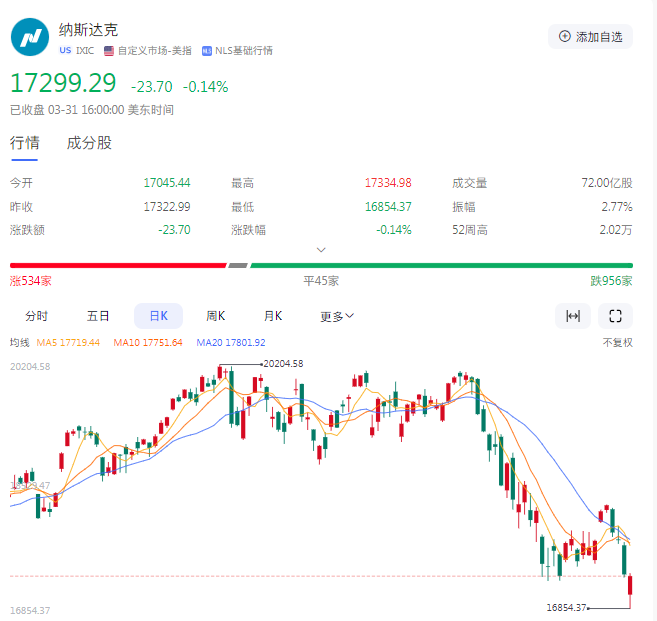Click the latest red candlestick at chart end
The width and height of the screenshot is (657, 621).
coord(630,585)
